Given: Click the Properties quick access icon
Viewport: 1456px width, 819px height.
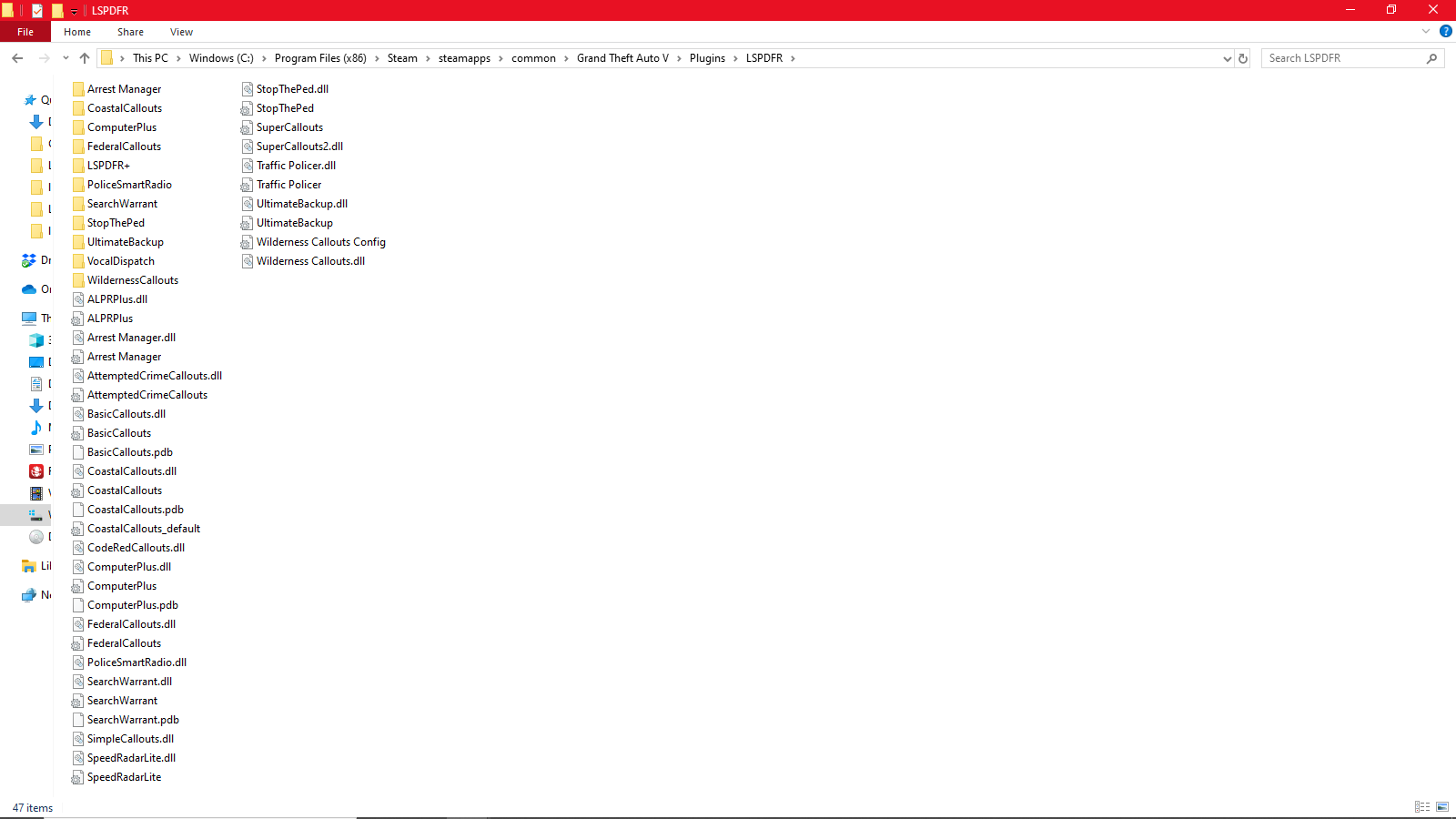Looking at the screenshot, I should pos(37,11).
